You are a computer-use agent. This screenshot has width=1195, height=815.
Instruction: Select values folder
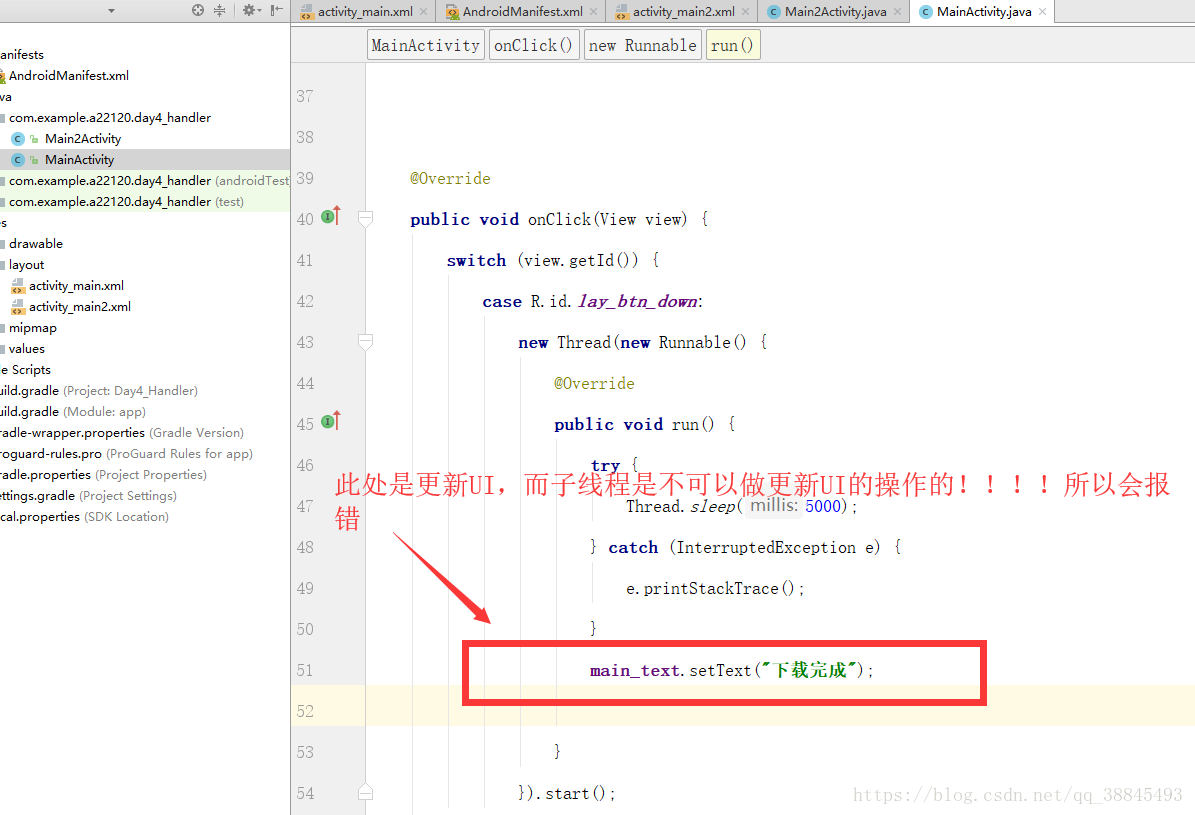[x=27, y=348]
